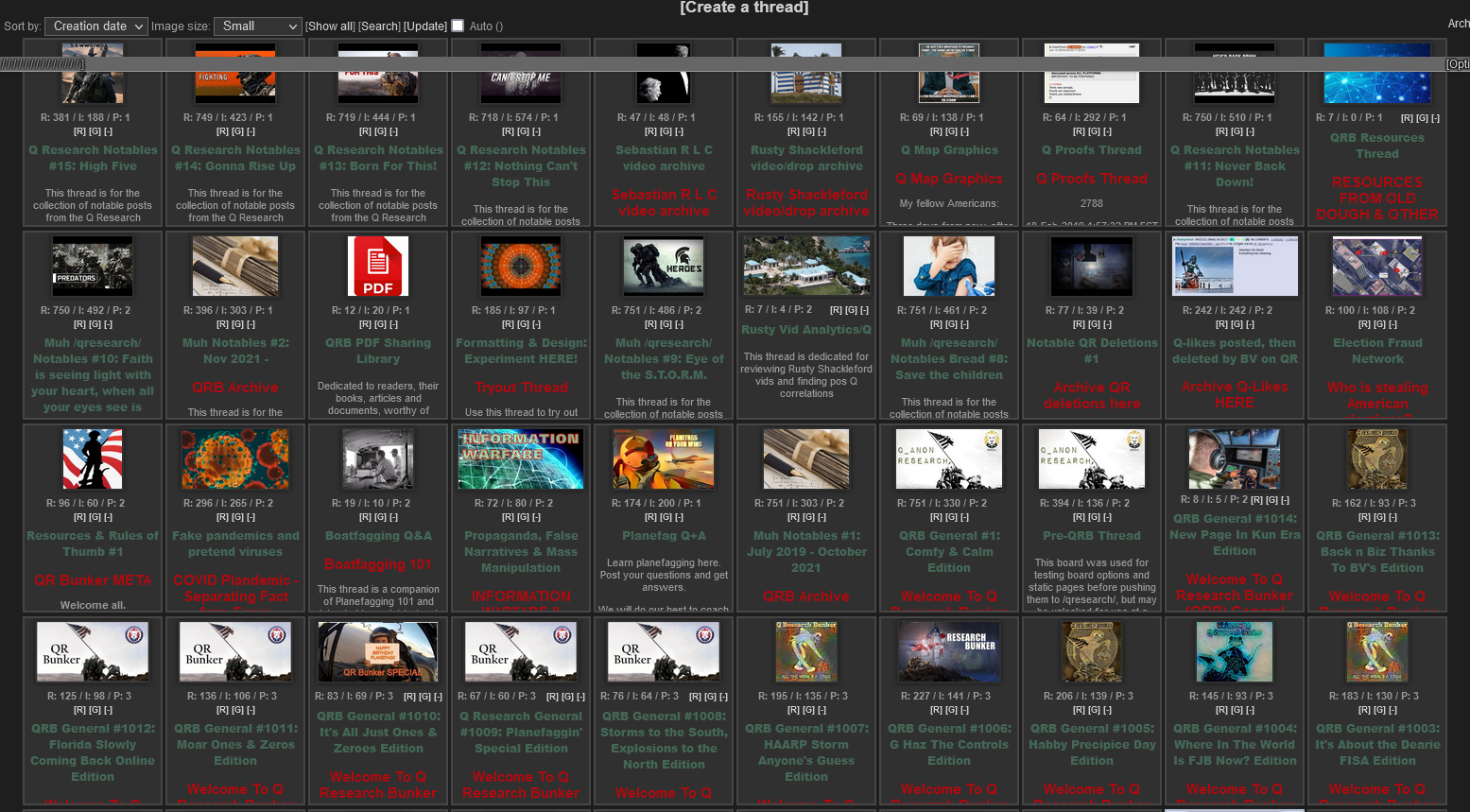Open the cockpit thumbnail for QRB General #1014

coord(1235,459)
